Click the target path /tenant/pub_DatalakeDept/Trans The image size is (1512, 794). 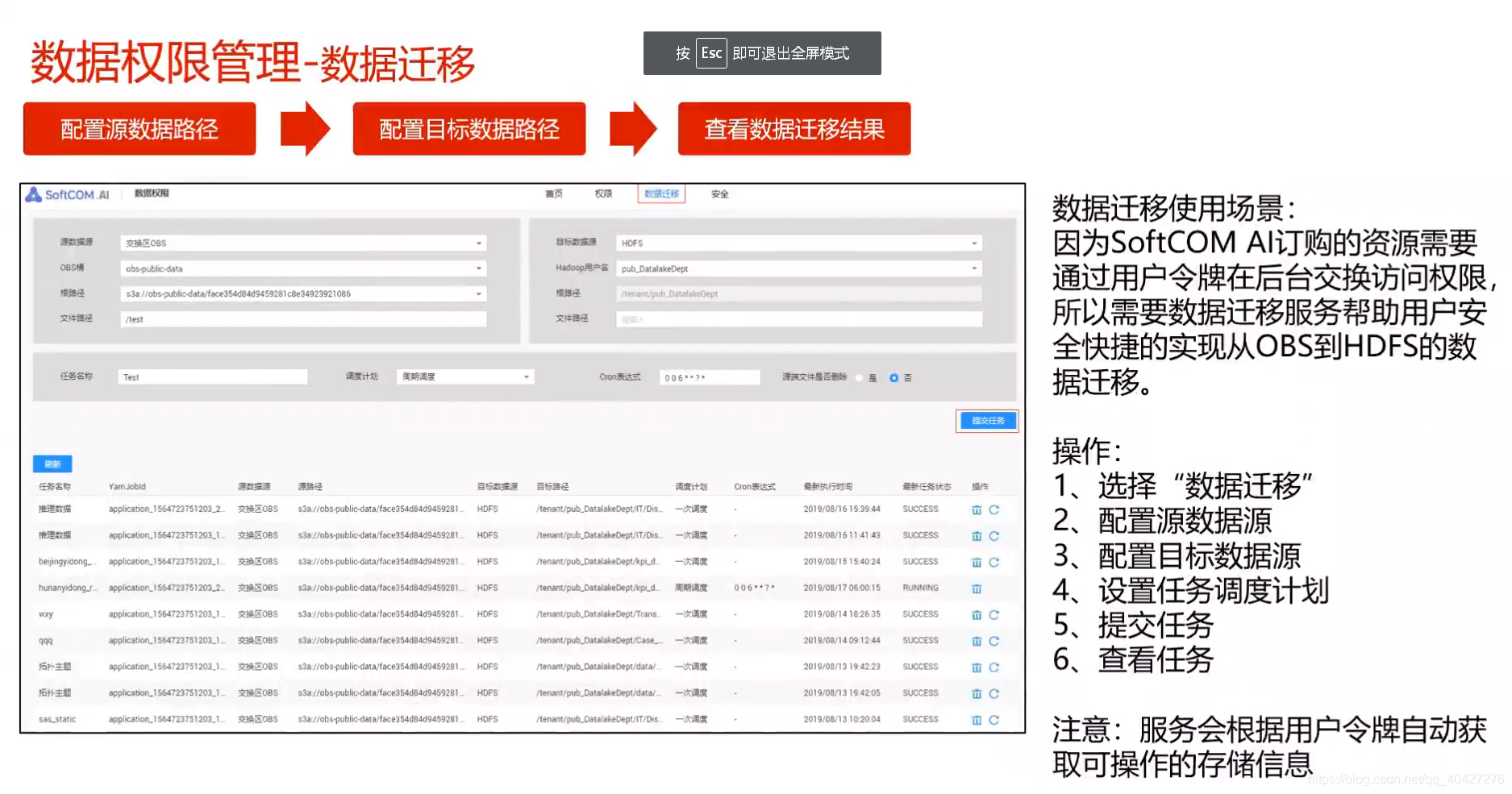[x=600, y=614]
